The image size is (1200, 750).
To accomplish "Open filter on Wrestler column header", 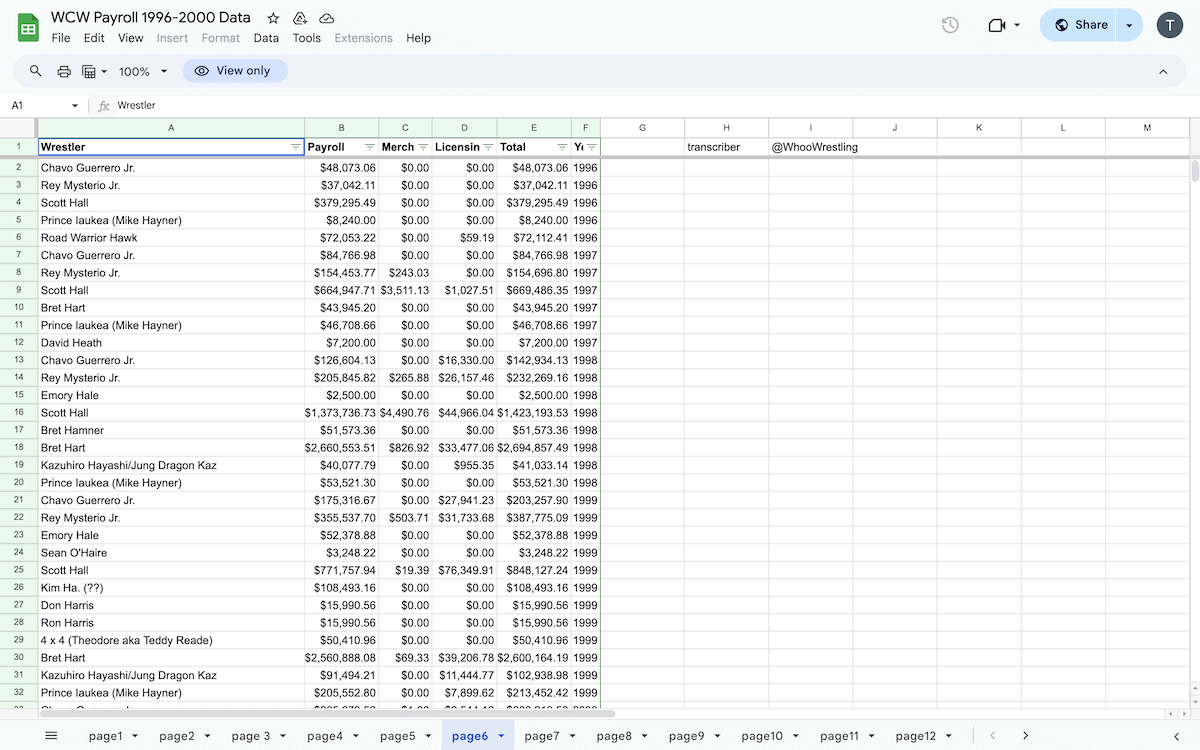I will click(295, 147).
